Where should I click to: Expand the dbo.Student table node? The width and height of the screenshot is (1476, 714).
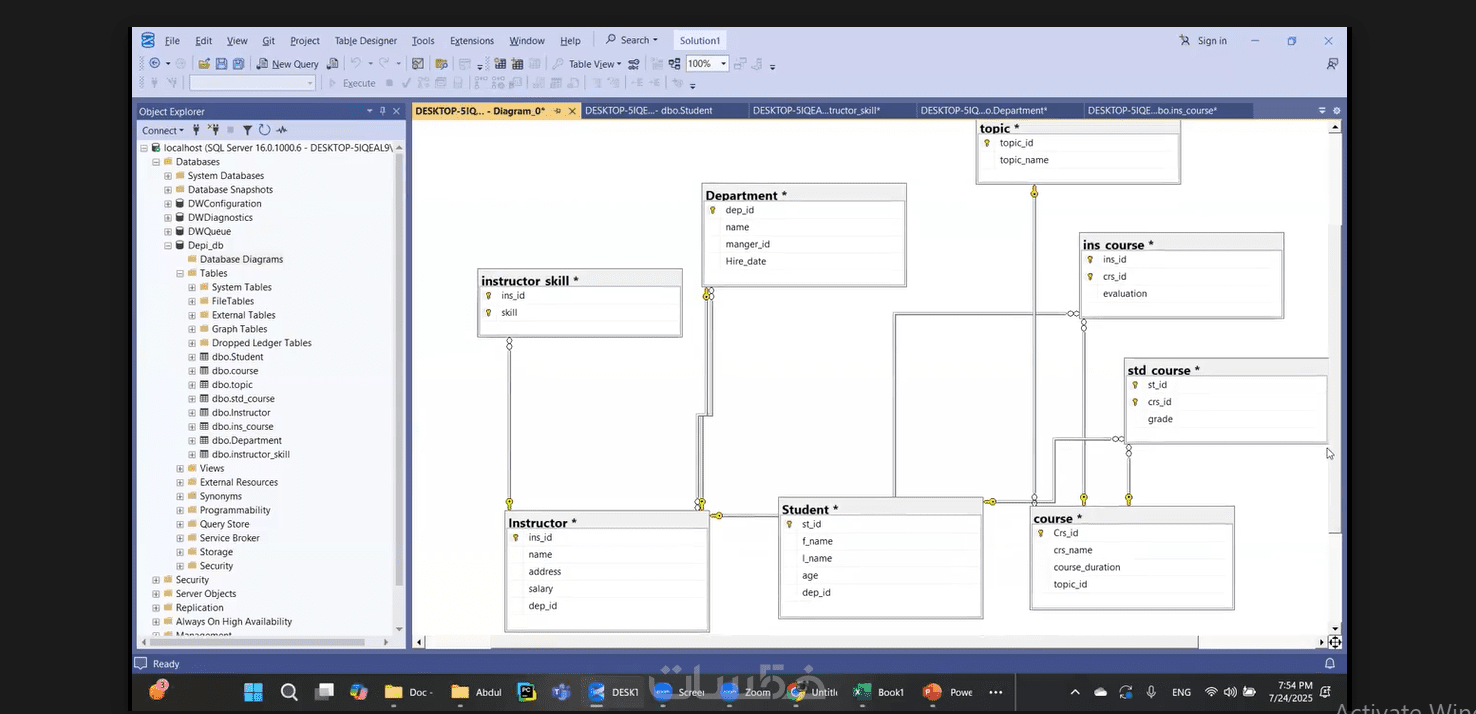tap(192, 357)
